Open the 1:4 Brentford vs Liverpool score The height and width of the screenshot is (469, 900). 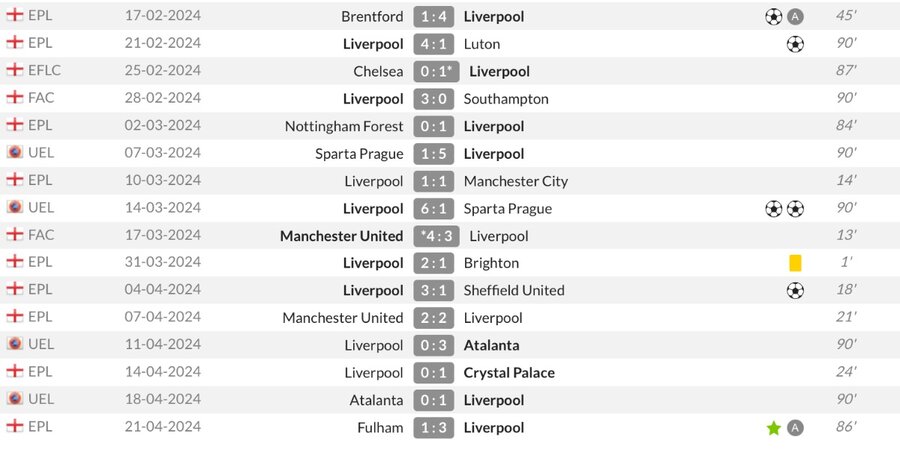click(x=433, y=17)
